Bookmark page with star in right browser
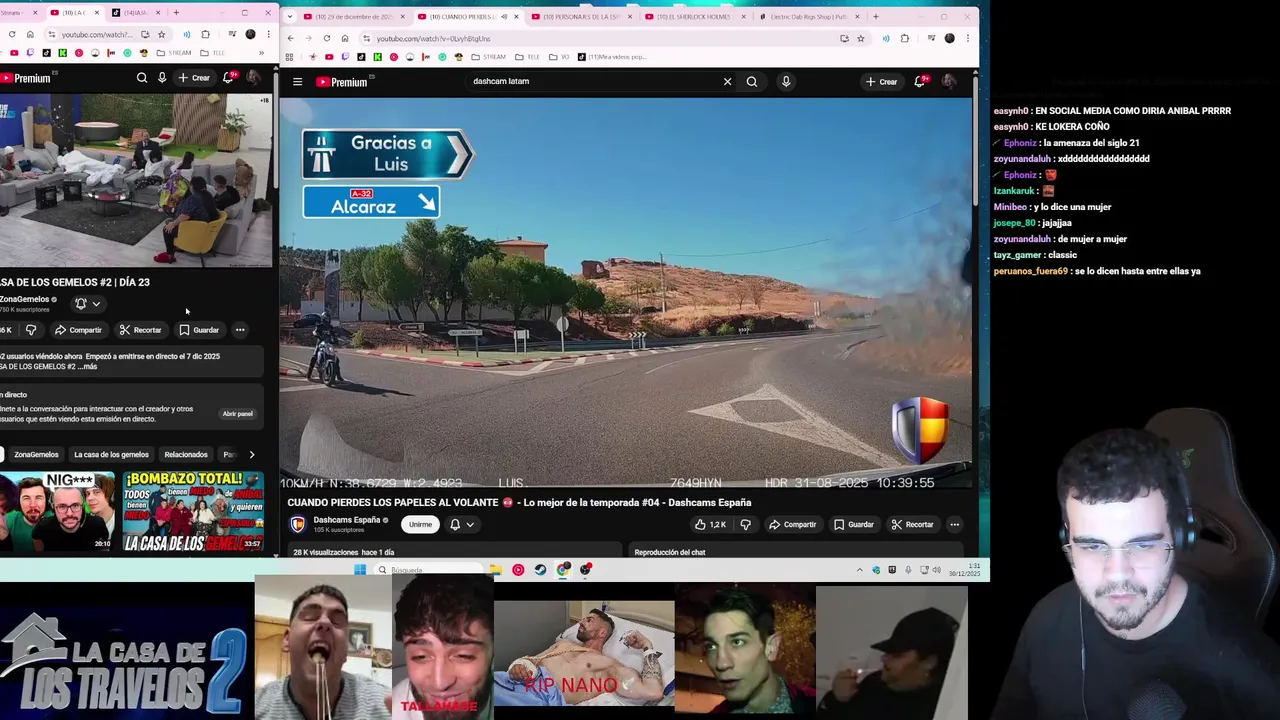 pos(860,38)
